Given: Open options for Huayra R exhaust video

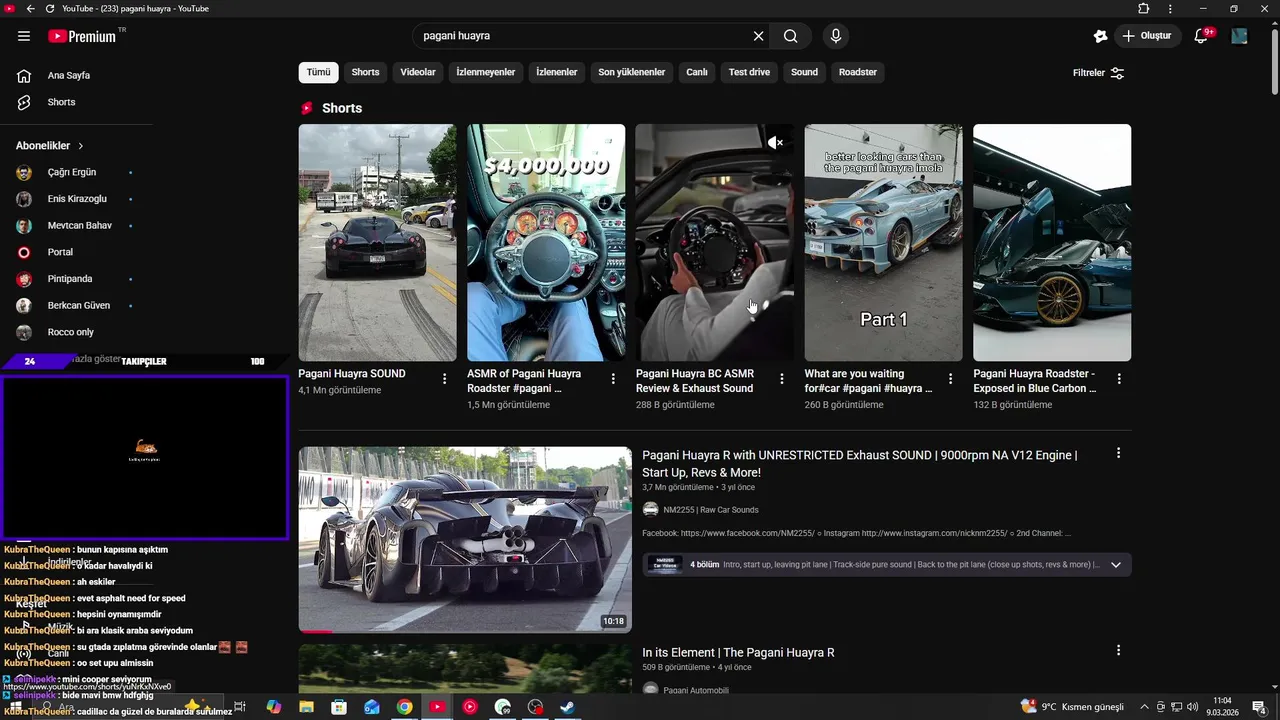Looking at the screenshot, I should click(x=1118, y=453).
